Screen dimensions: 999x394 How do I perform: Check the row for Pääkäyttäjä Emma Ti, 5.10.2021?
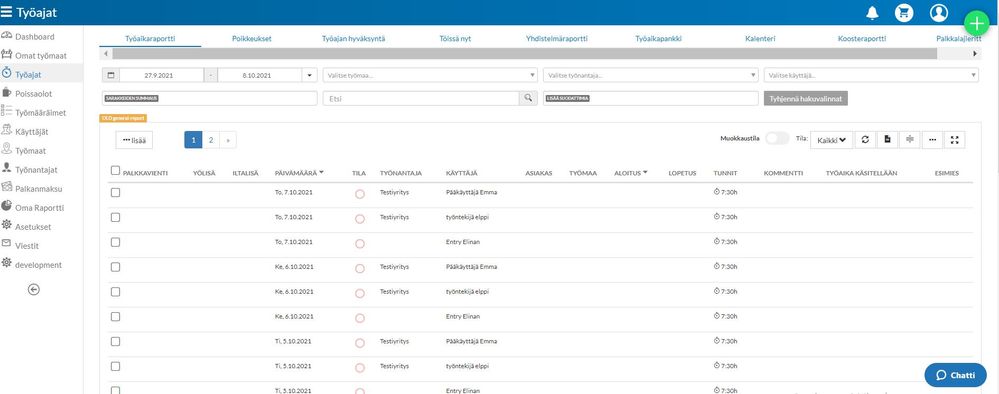click(115, 341)
